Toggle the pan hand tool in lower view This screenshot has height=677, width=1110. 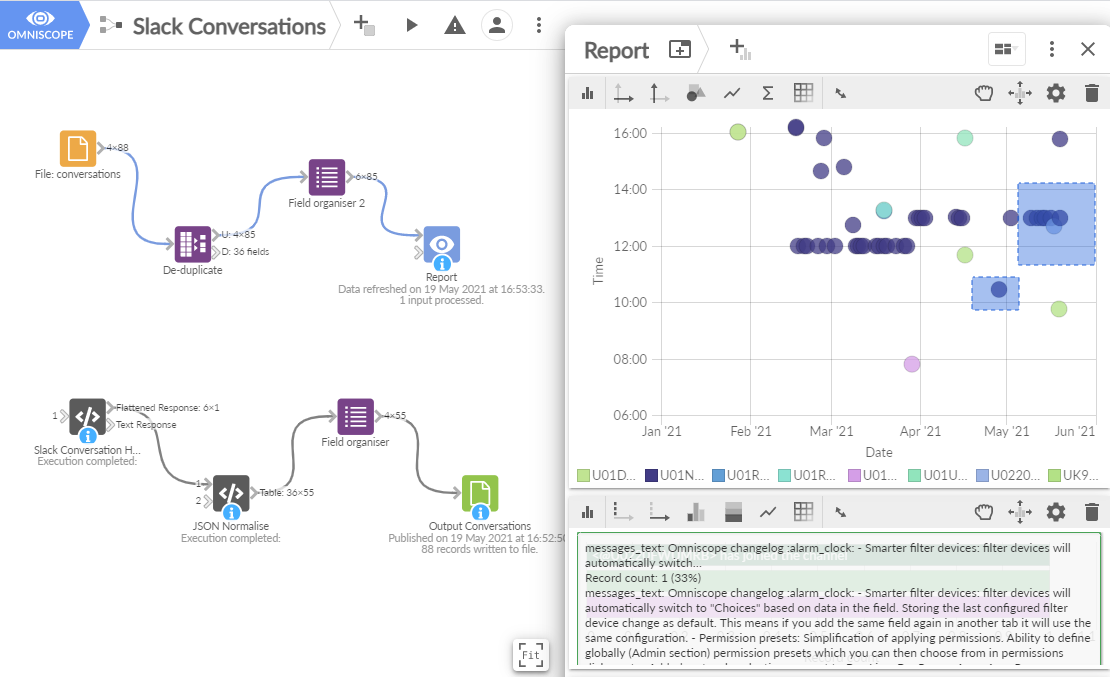(x=984, y=512)
